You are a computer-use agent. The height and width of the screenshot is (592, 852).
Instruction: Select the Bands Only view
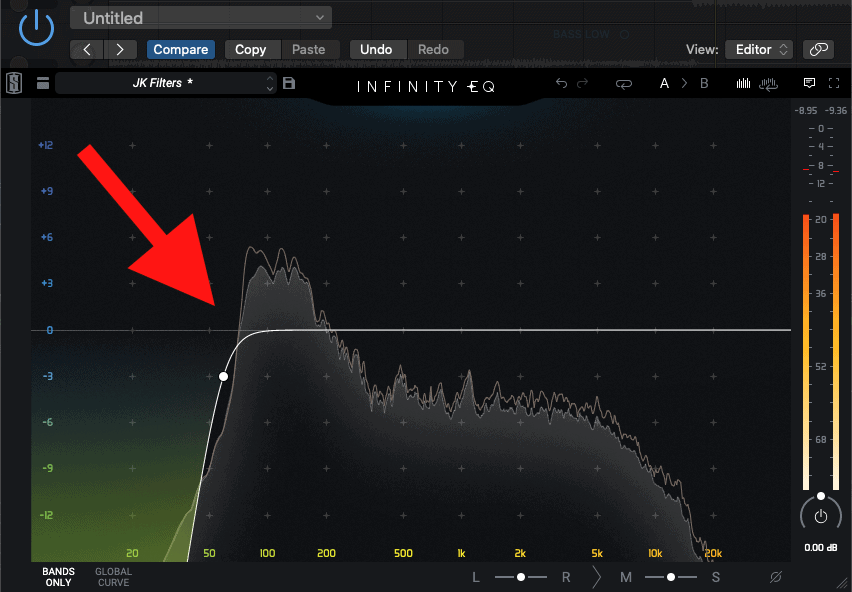58,577
